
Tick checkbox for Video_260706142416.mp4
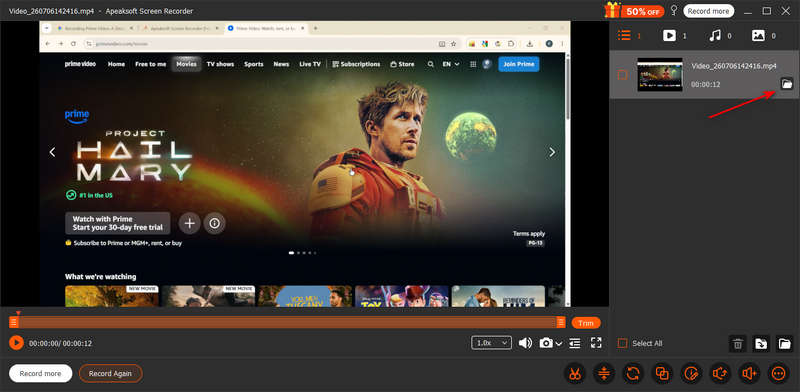click(x=622, y=75)
